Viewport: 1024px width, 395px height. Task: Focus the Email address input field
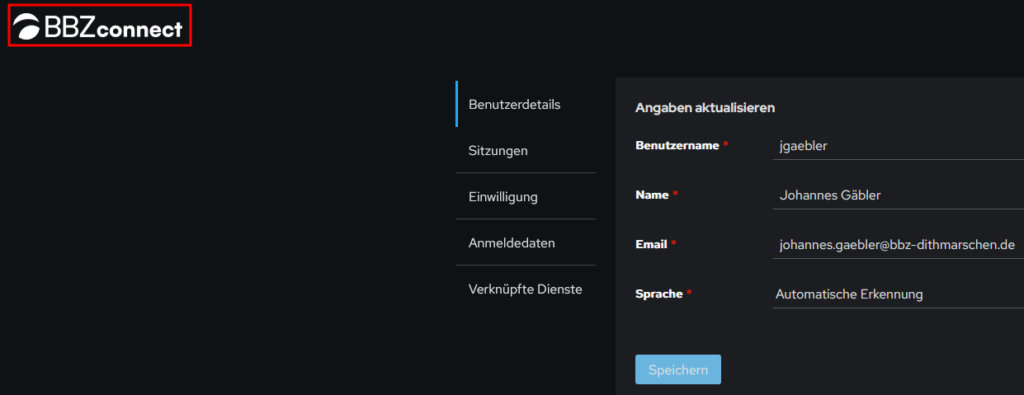(x=898, y=245)
